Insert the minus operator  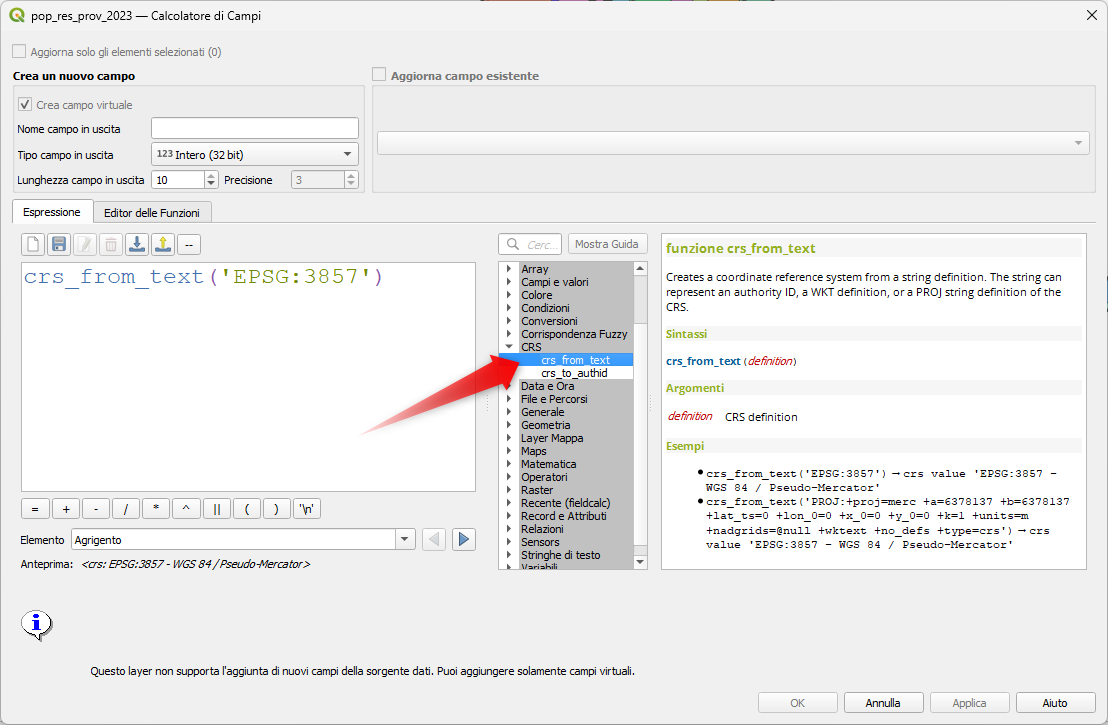pyautogui.click(x=96, y=509)
